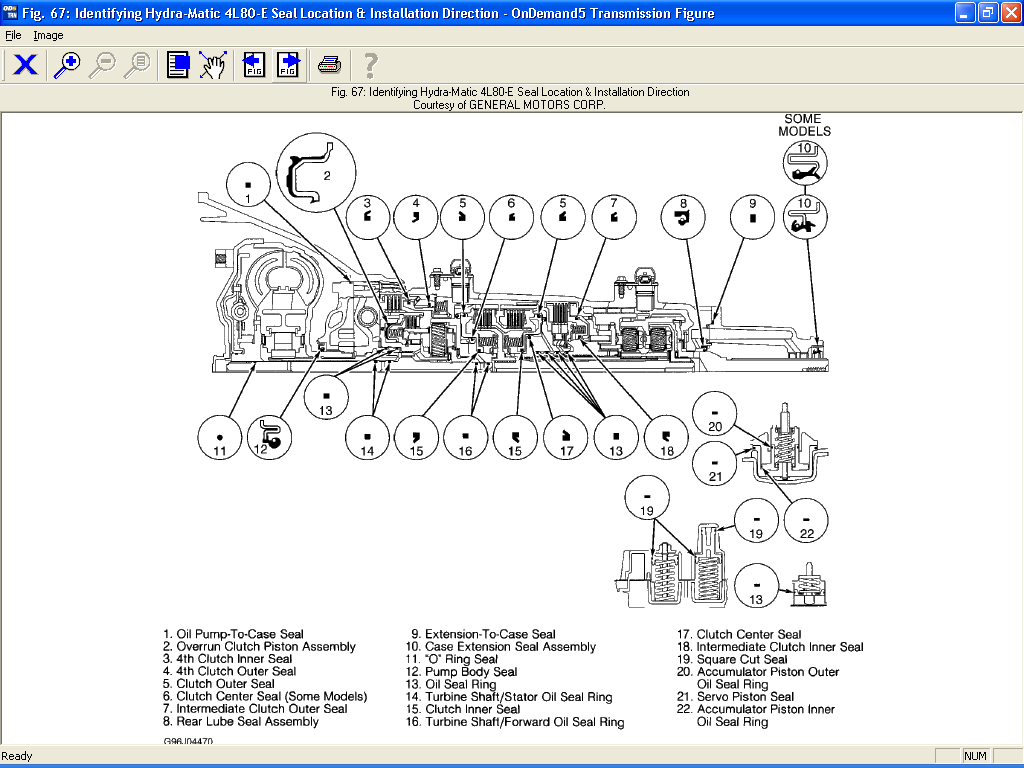This screenshot has height=768, width=1024.
Task: Click legend entry '4. 4th Clutch Outer Seal'
Action: 229,671
